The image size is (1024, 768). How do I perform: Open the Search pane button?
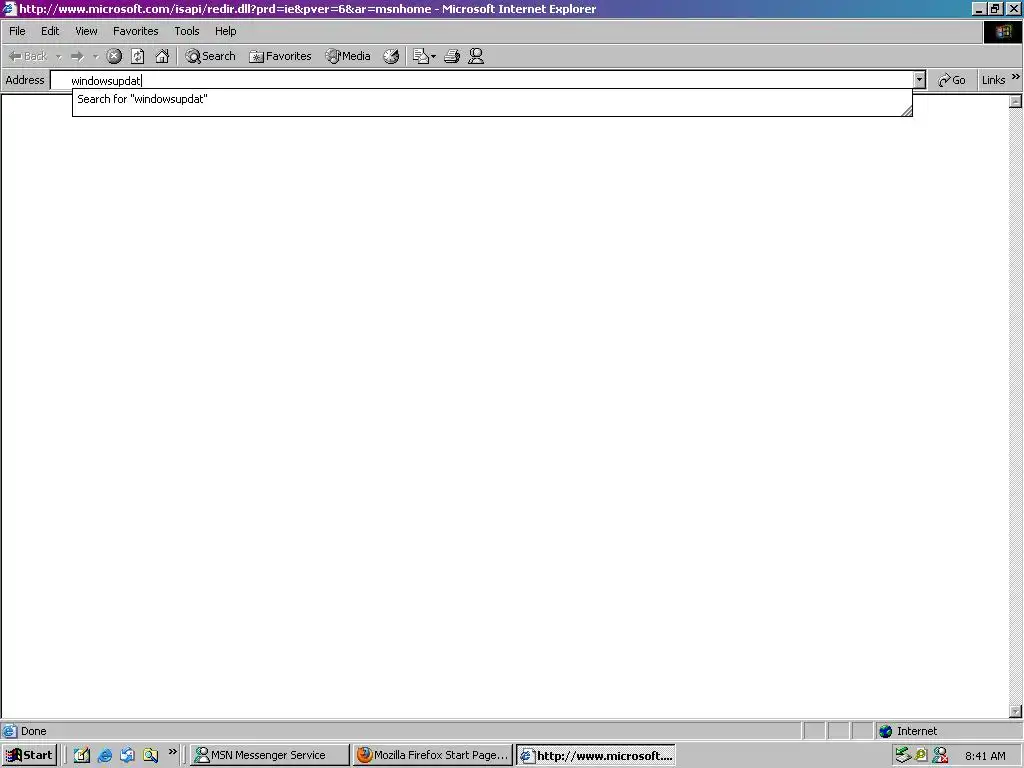click(x=210, y=56)
